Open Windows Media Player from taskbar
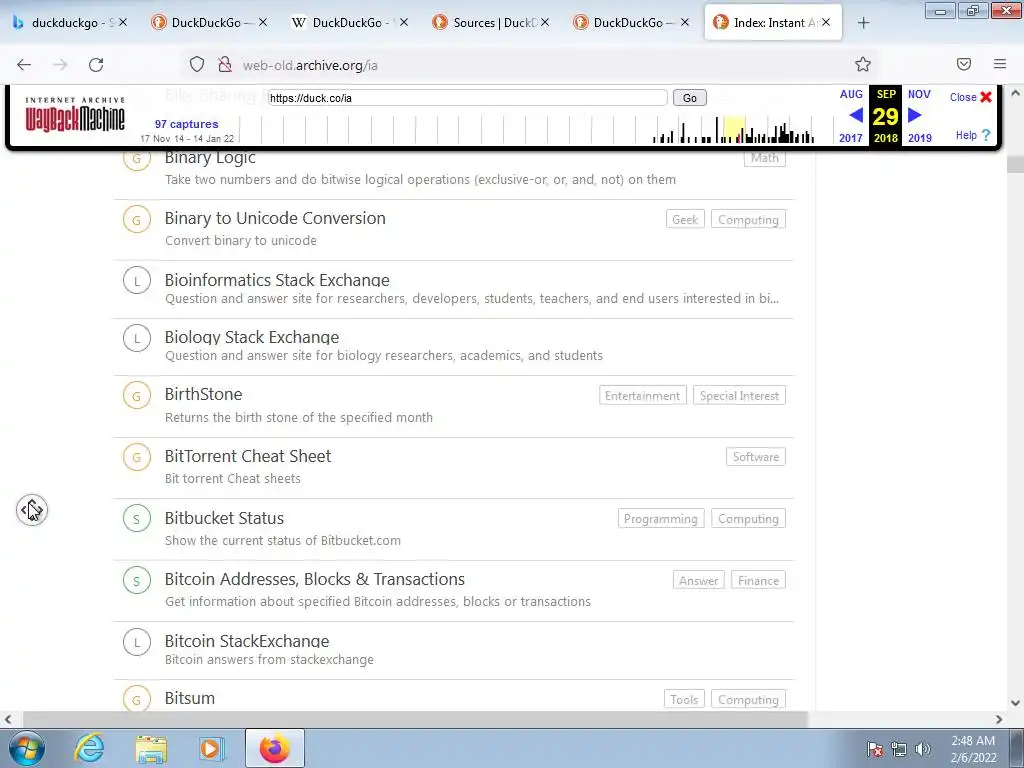The height and width of the screenshot is (768, 1024). (211, 748)
